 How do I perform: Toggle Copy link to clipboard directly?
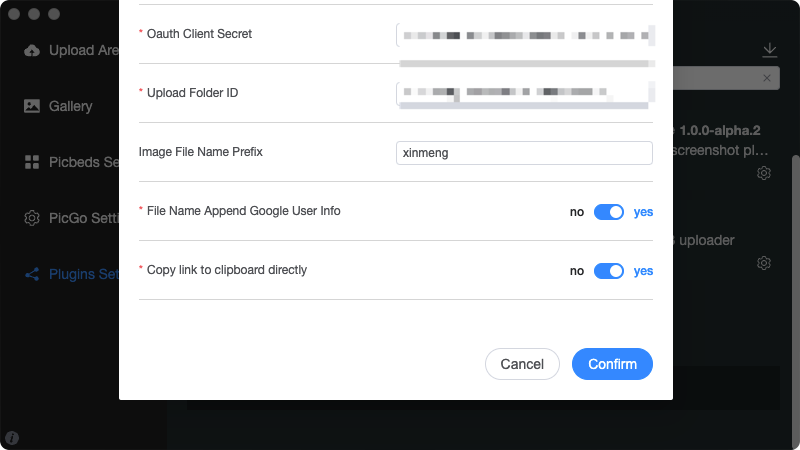(x=609, y=271)
